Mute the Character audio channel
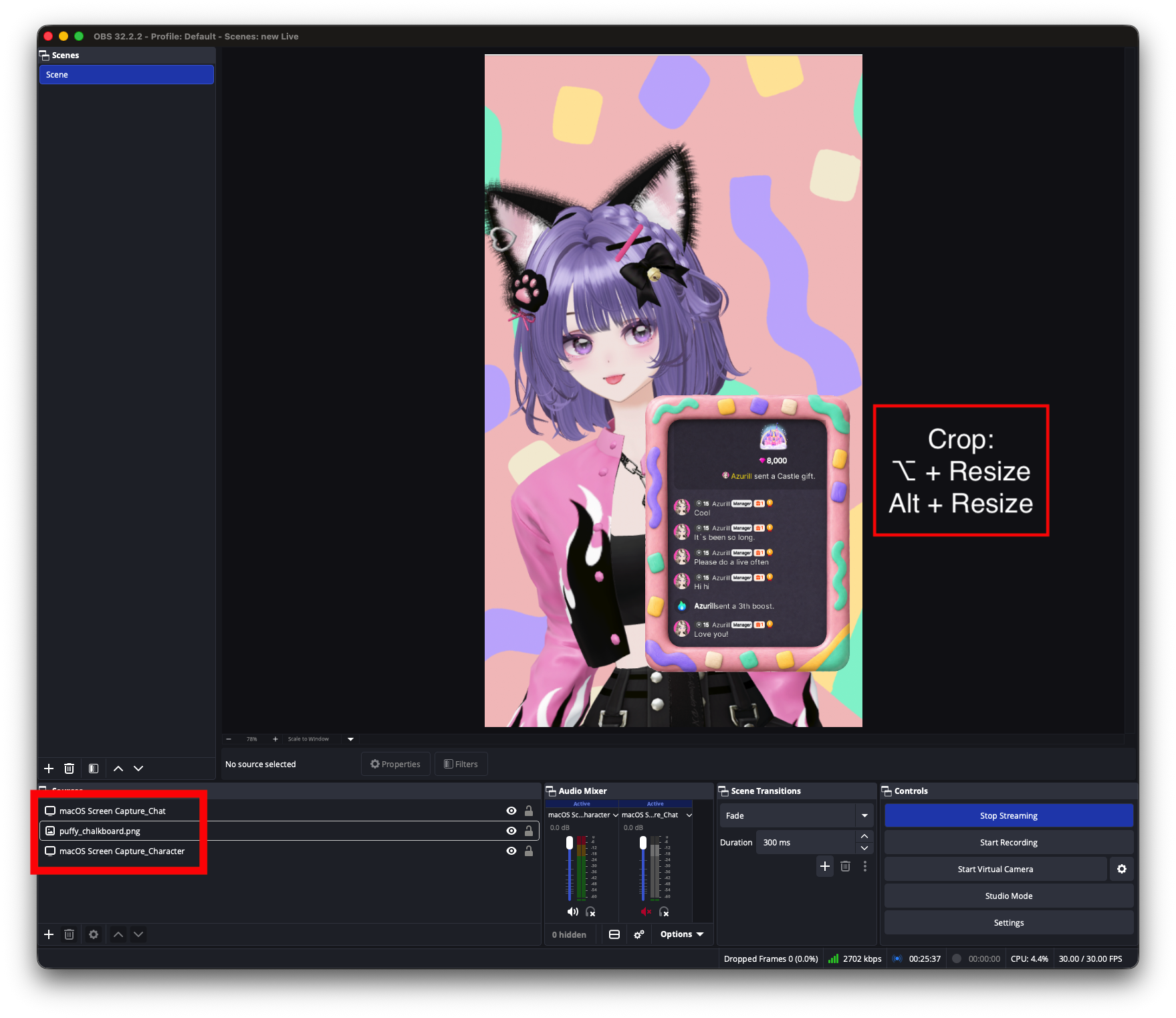Image resolution: width=1176 pixels, height=1018 pixels. point(573,912)
